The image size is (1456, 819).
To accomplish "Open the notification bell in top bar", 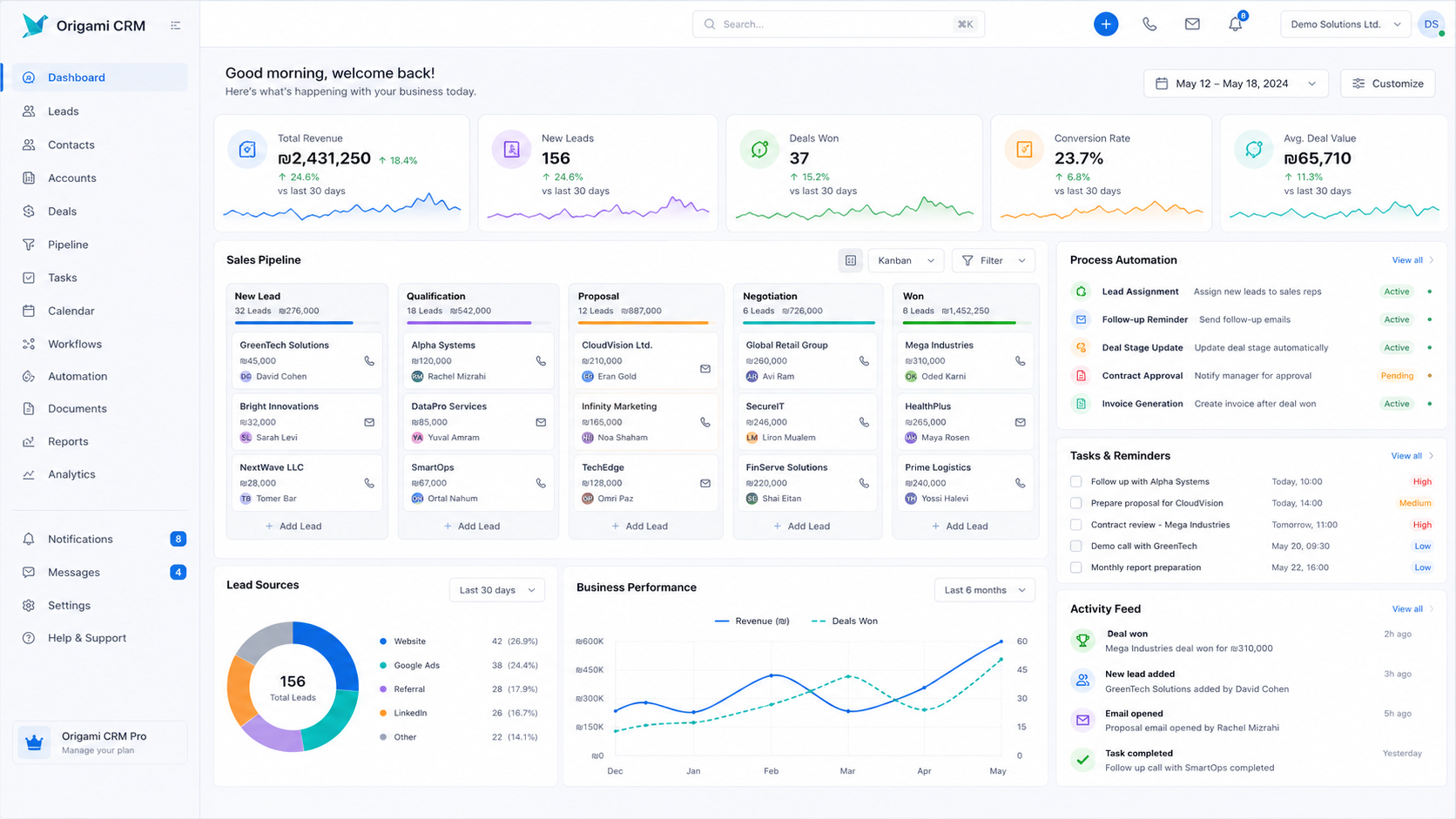I will (1236, 24).
